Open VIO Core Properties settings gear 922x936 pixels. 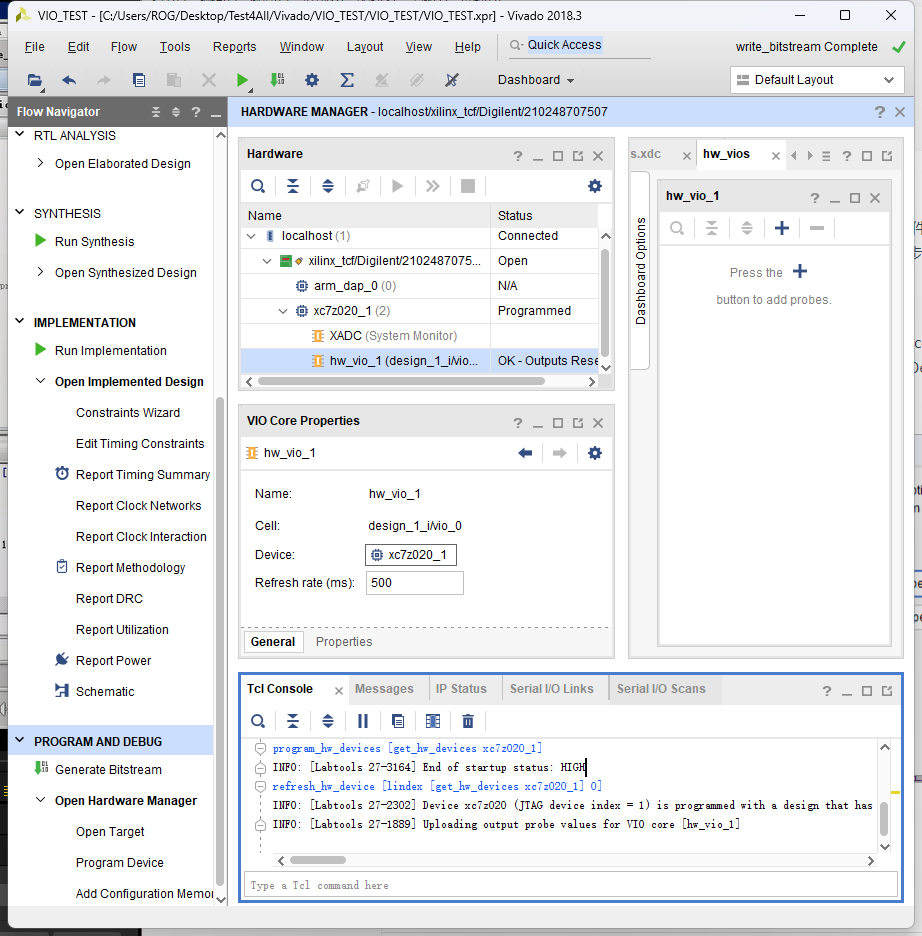pos(595,453)
